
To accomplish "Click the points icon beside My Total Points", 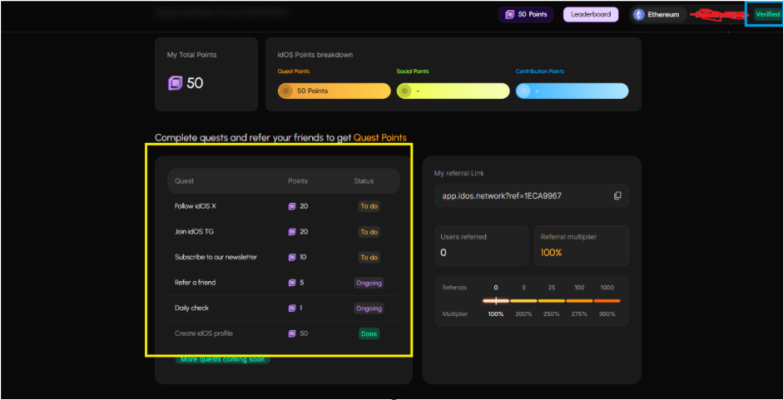I will click(x=175, y=83).
